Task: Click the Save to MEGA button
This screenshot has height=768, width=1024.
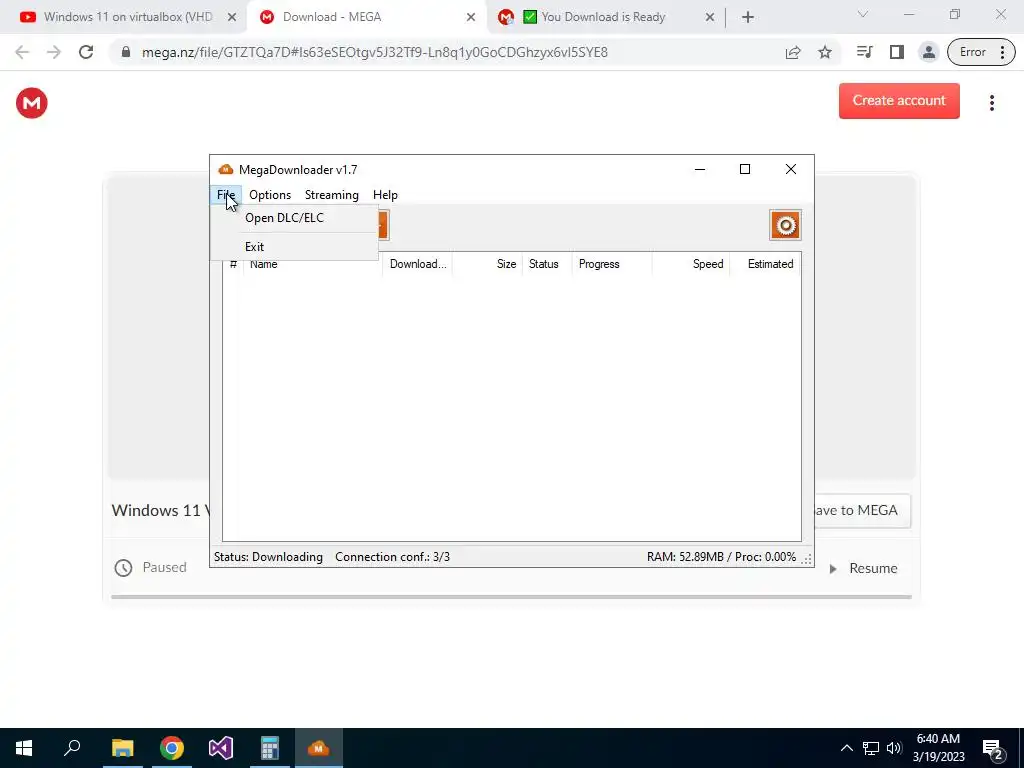Action: pyautogui.click(x=862, y=510)
